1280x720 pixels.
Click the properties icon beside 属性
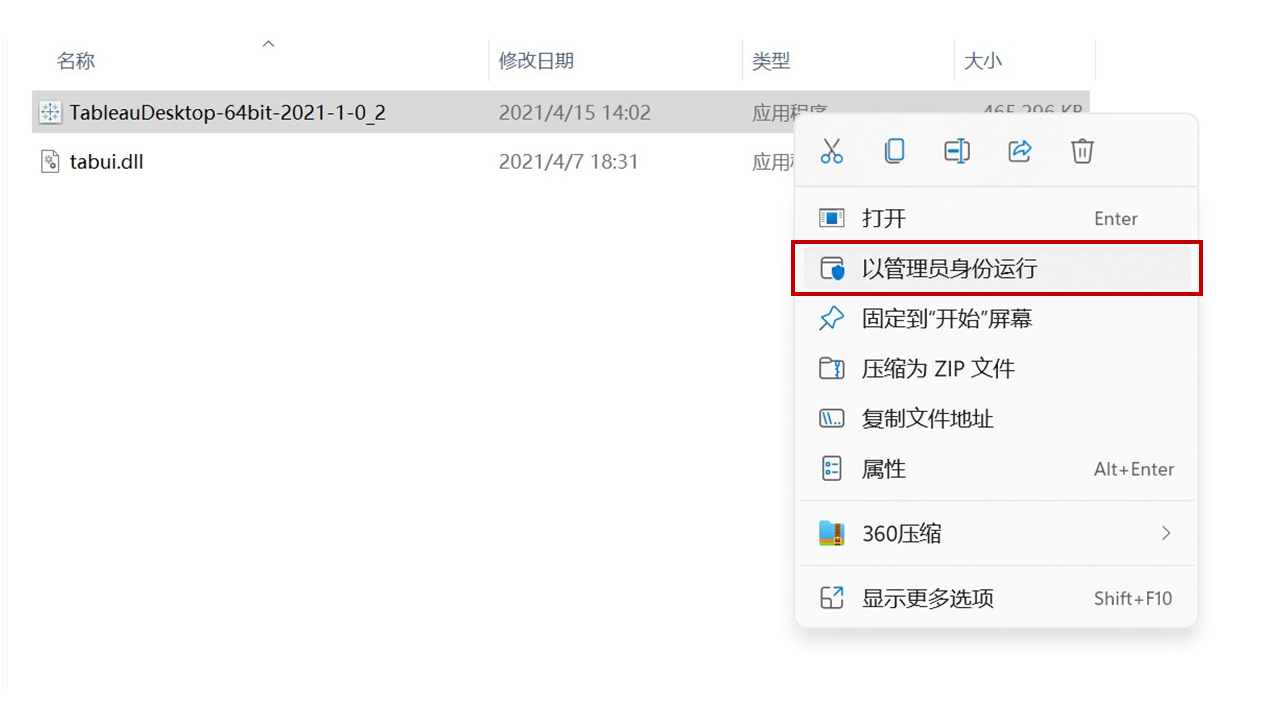832,468
